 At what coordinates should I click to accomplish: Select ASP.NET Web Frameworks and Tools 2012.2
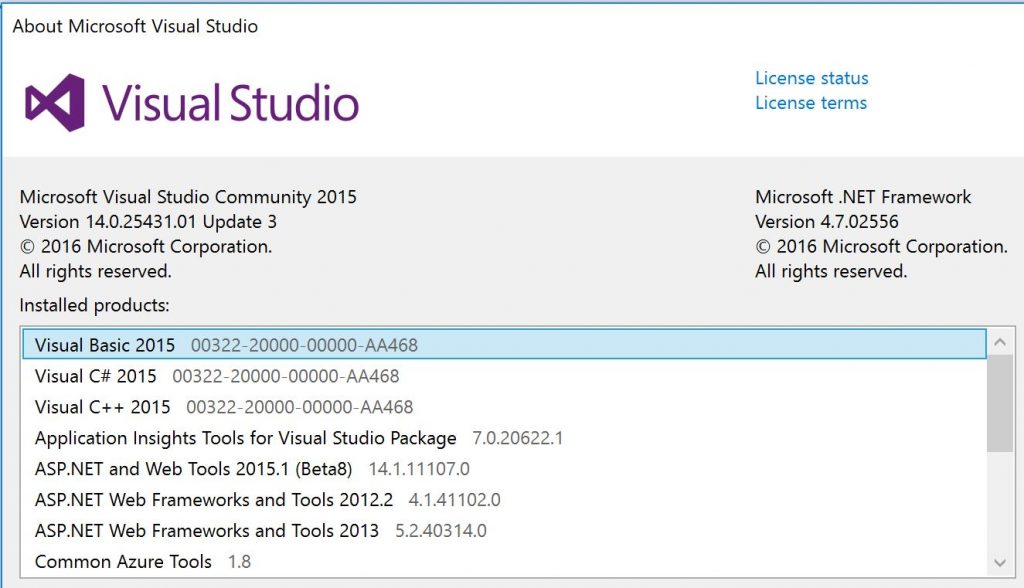click(504, 500)
